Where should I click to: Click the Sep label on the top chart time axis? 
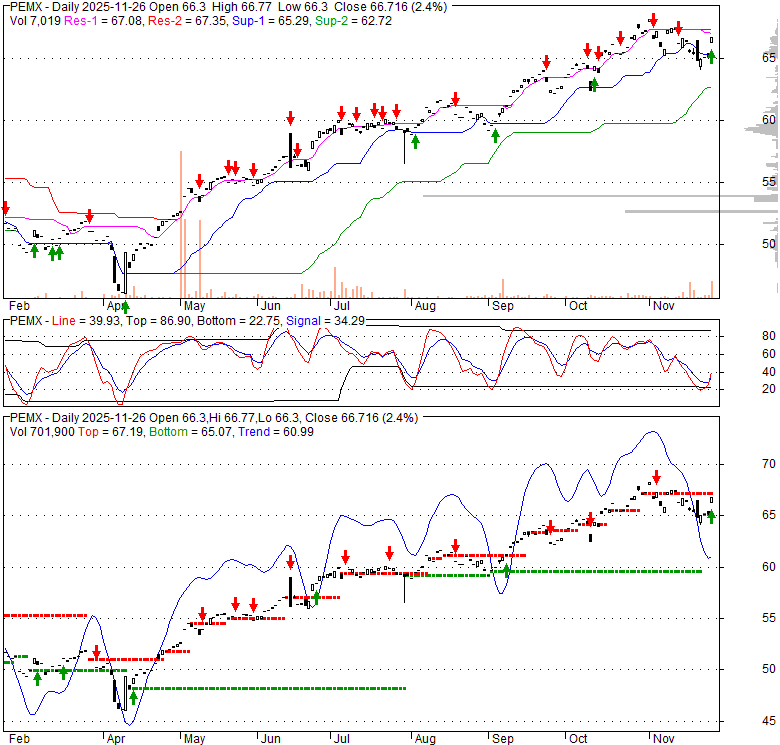pos(502,305)
